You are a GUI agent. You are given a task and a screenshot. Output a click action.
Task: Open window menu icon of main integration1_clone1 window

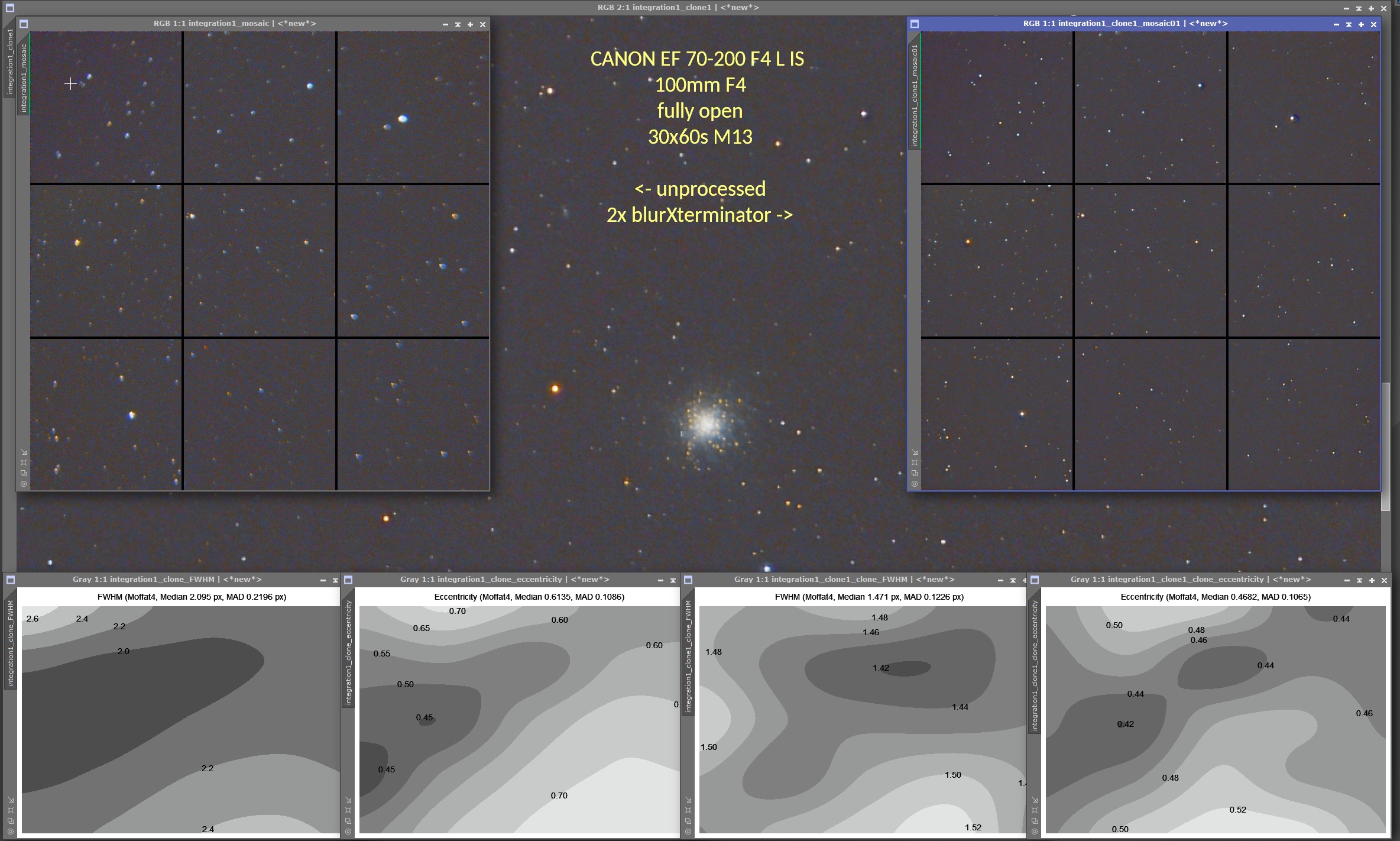point(10,8)
